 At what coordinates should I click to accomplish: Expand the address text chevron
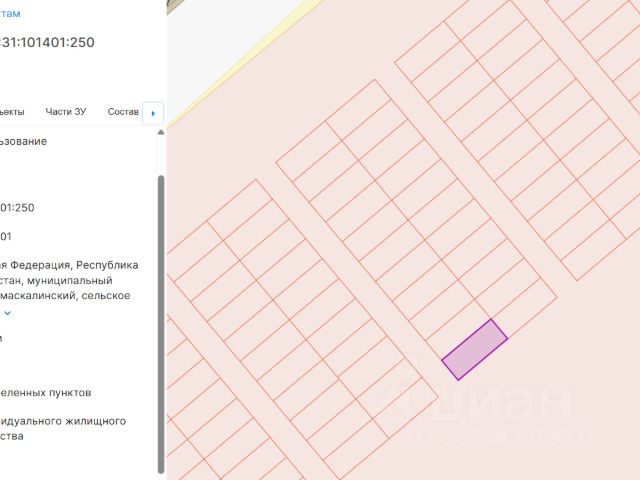(7, 313)
